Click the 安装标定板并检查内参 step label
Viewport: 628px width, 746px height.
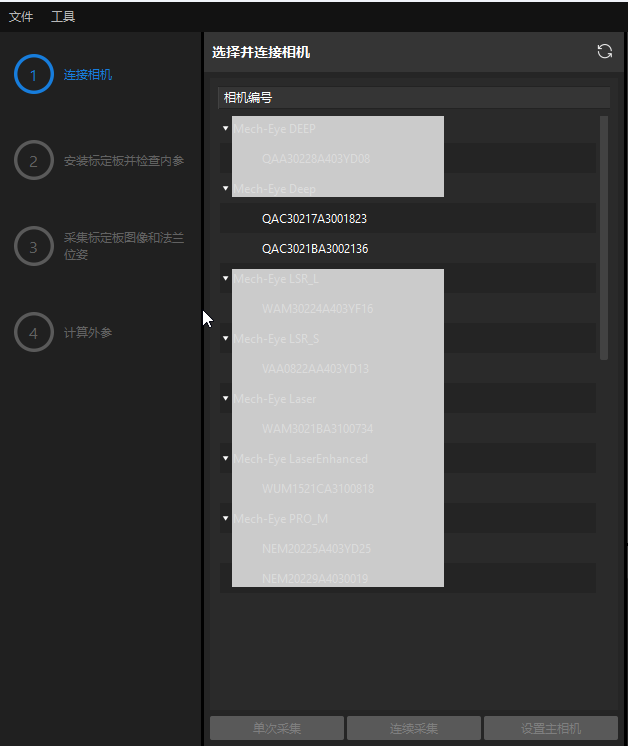(124, 161)
